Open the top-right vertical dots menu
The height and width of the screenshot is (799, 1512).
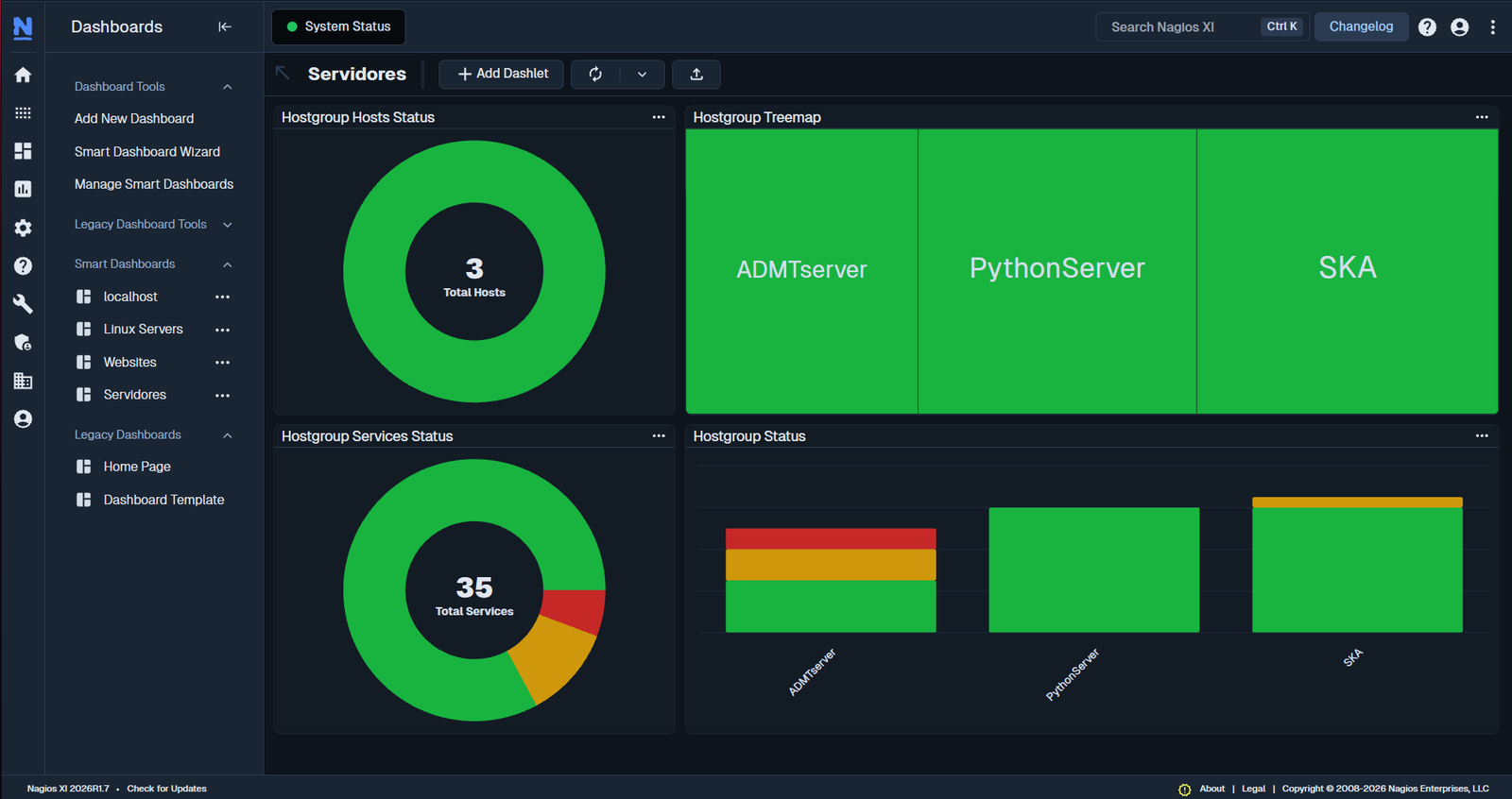pos(1493,27)
